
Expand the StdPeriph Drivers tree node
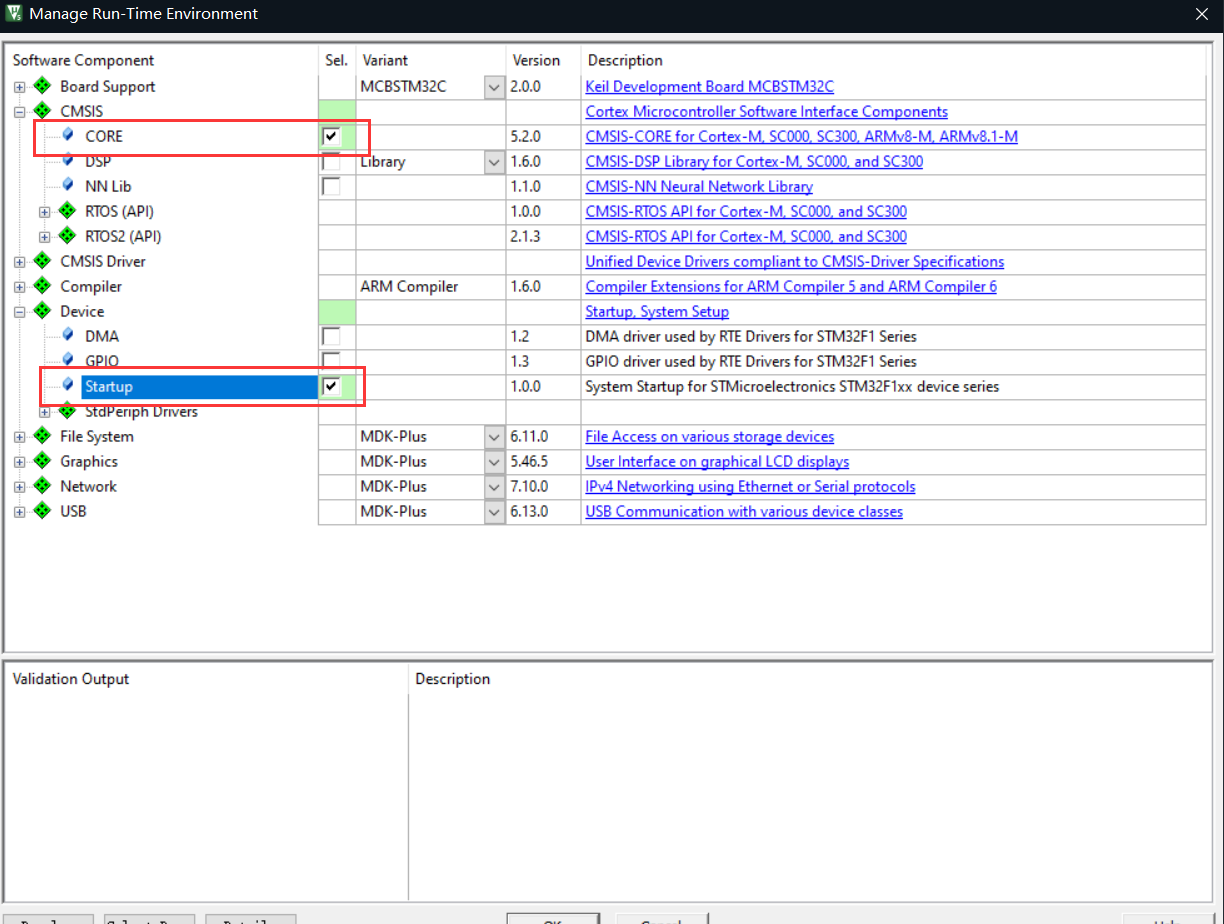click(x=44, y=412)
